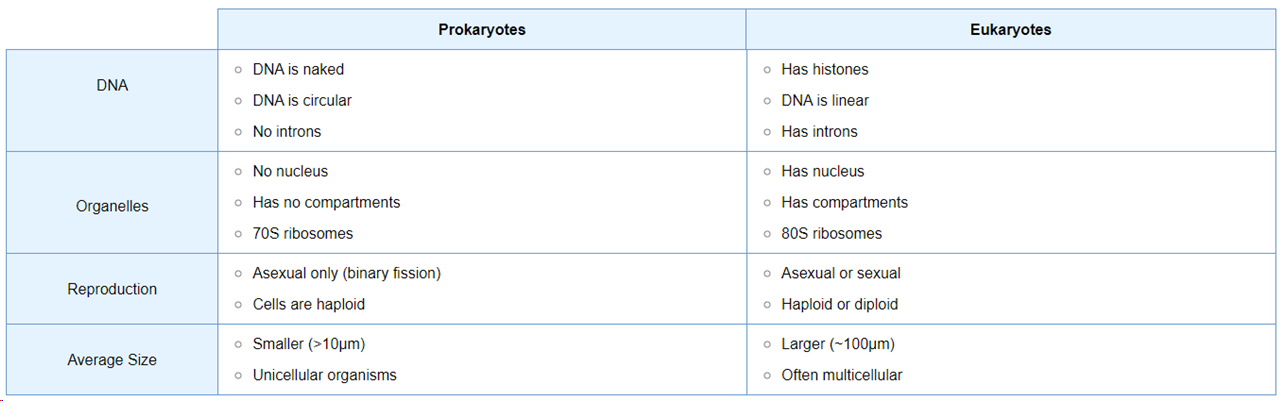Image resolution: width=1280 pixels, height=401 pixels.
Task: Click the Prokaryotes column header
Action: (481, 30)
